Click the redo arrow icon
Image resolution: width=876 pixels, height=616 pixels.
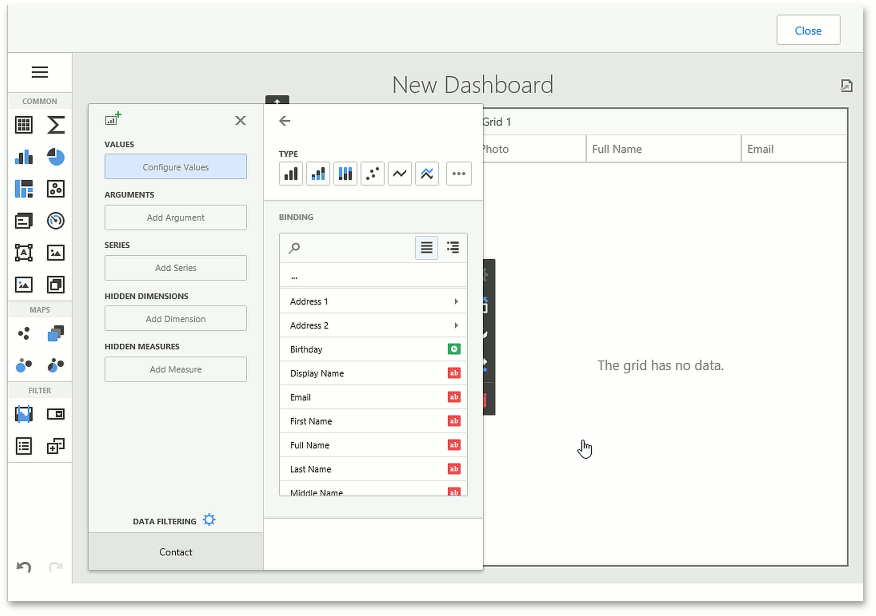coord(55,567)
